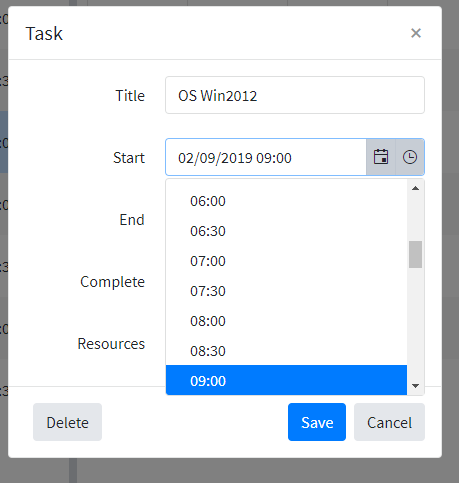The width and height of the screenshot is (459, 483).
Task: Click the time list scrollbar thumb
Action: [415, 254]
